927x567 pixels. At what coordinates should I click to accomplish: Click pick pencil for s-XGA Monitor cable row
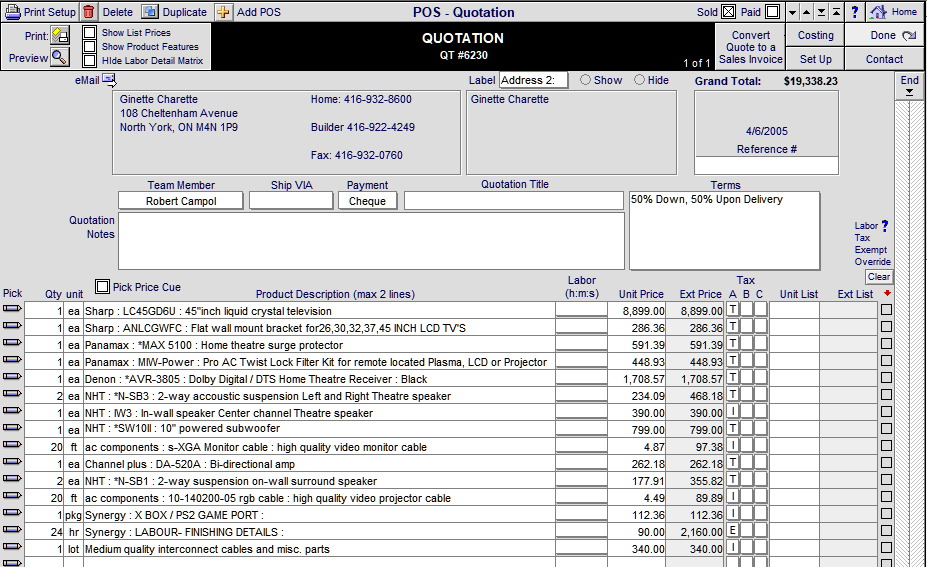point(12,444)
